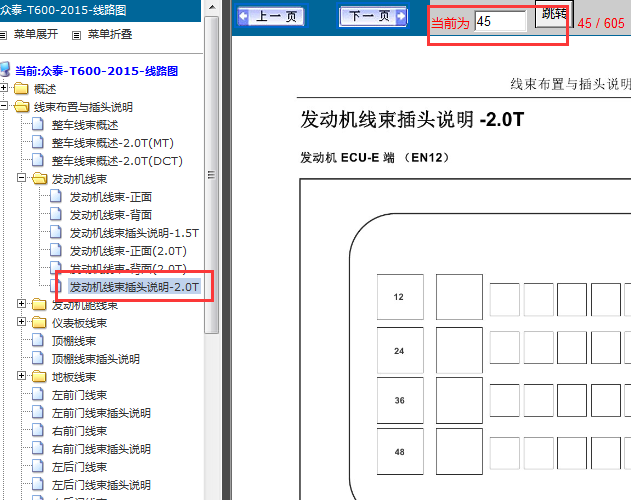Open 整车线束概述-2.0T(MT) document
The width and height of the screenshot is (631, 500).
point(113,143)
